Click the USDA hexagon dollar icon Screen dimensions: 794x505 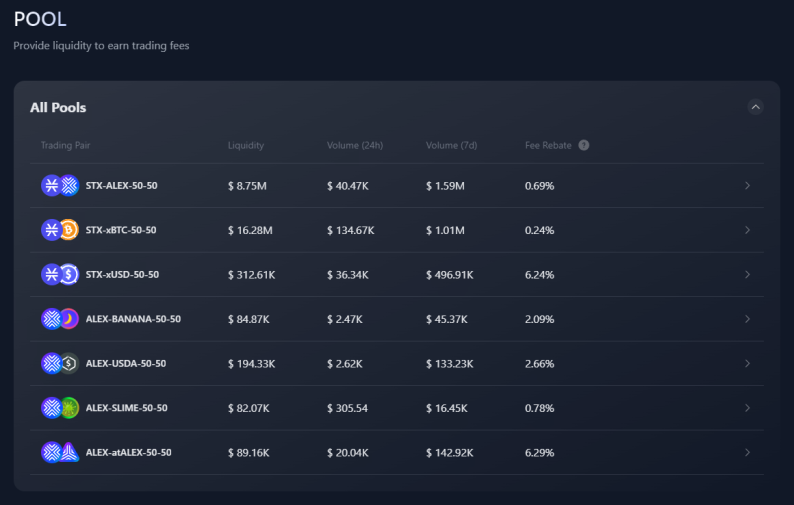tap(69, 363)
